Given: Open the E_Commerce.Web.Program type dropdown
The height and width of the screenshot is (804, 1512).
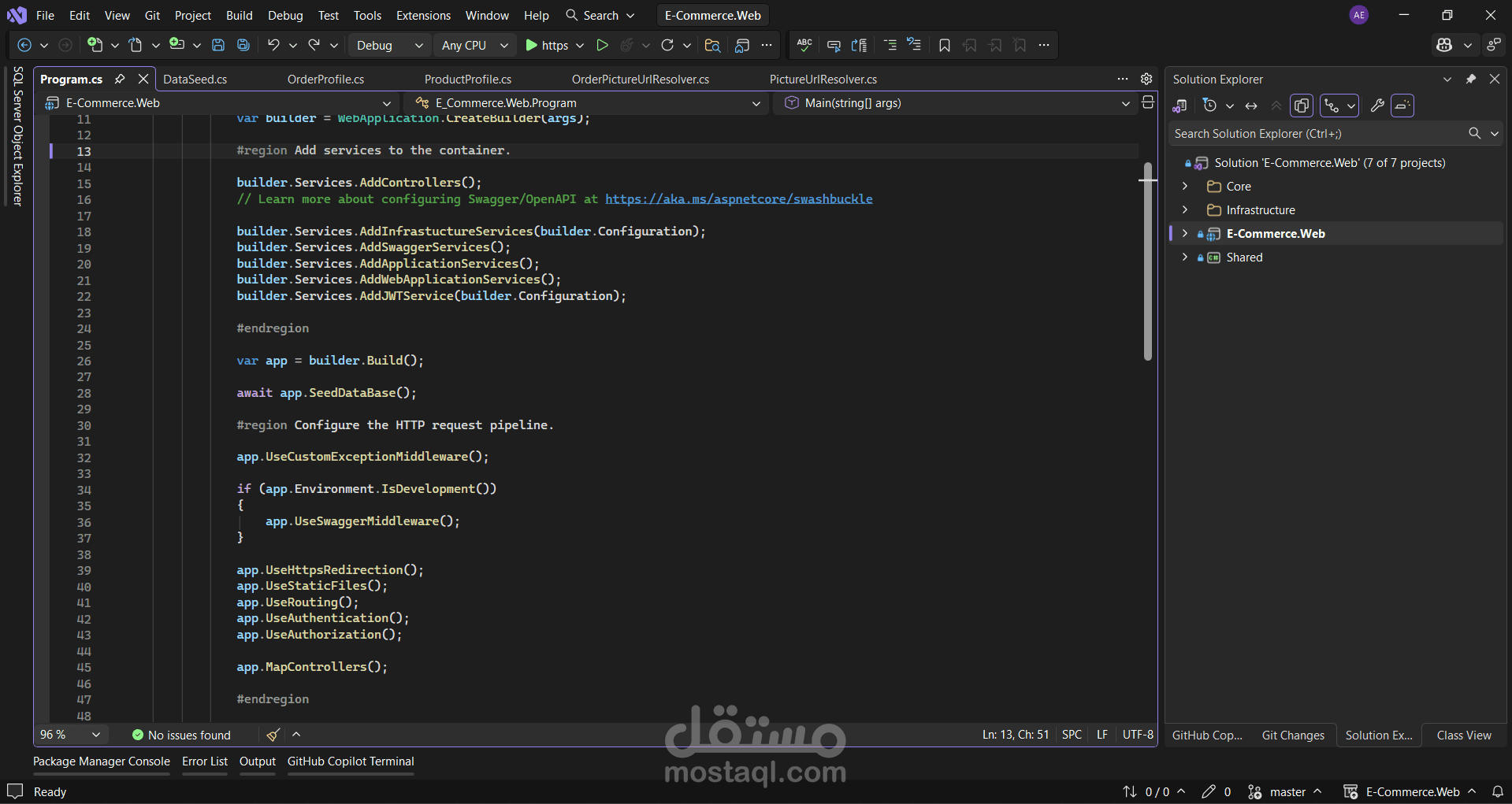Looking at the screenshot, I should click(588, 103).
